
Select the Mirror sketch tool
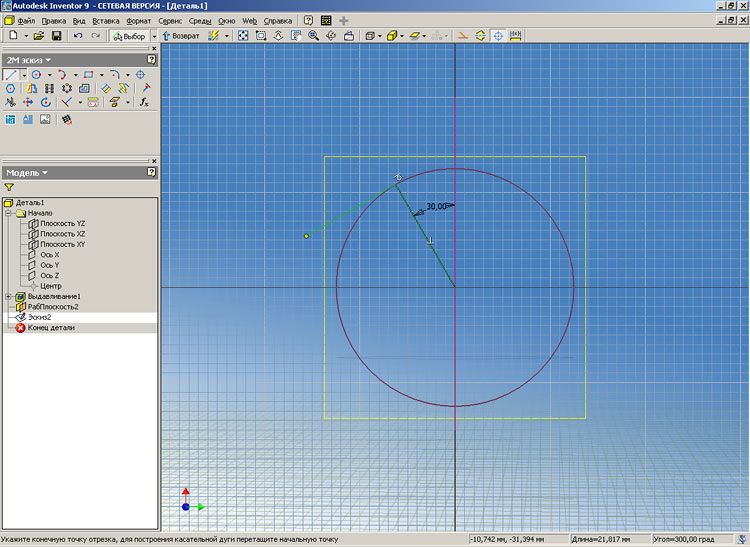[x=32, y=88]
